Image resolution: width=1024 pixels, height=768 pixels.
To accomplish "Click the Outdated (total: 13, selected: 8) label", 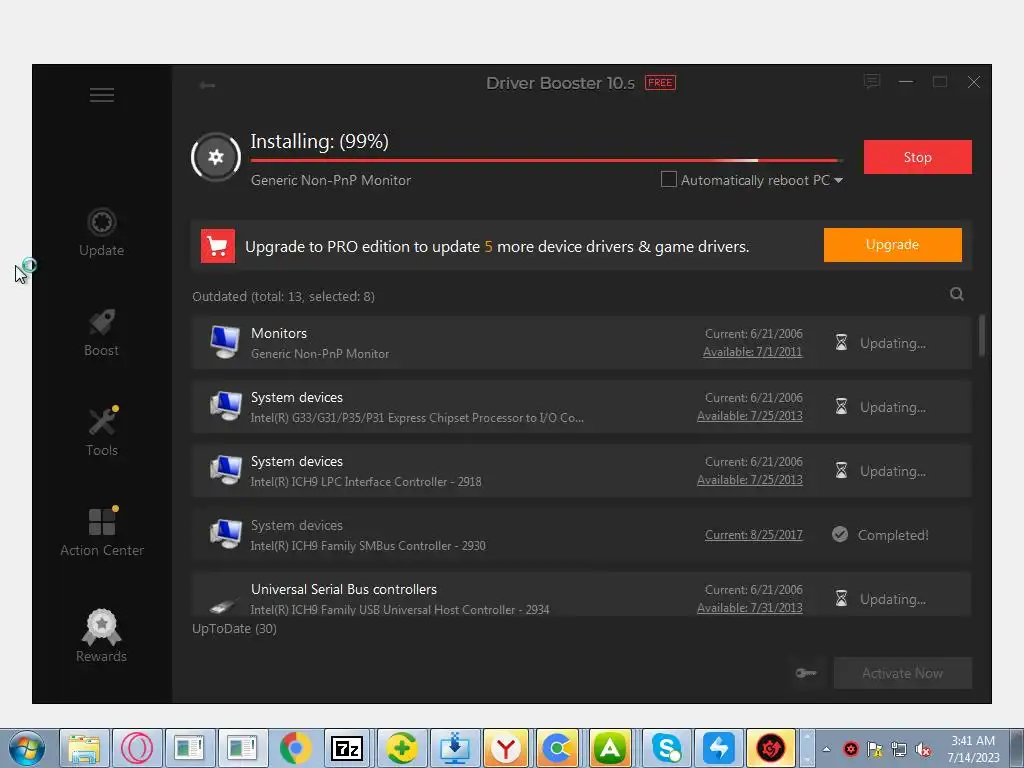I will point(283,296).
